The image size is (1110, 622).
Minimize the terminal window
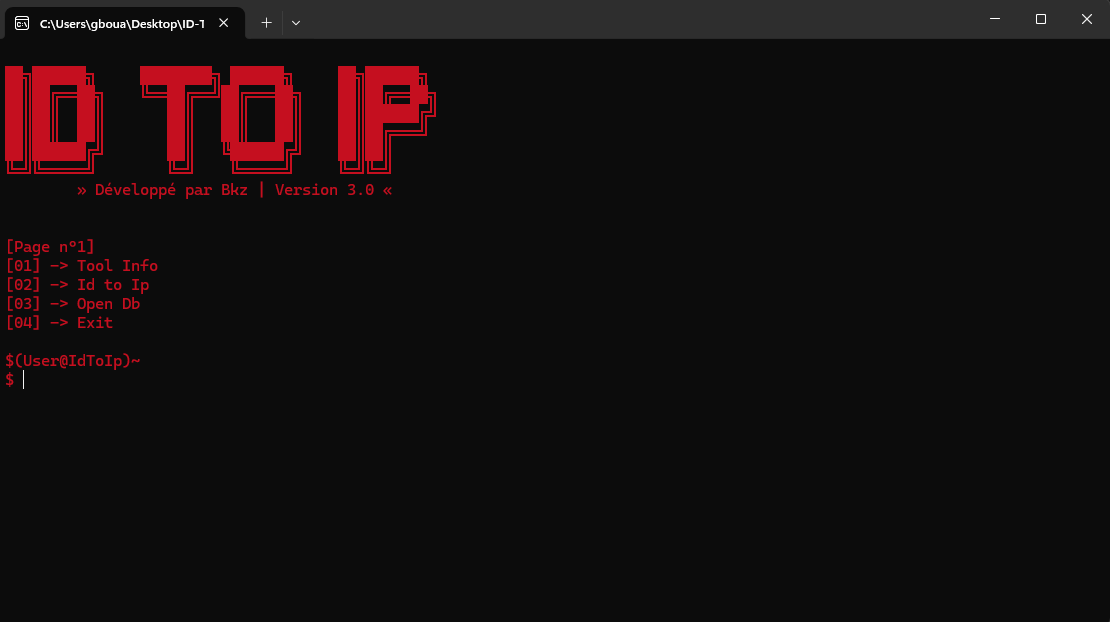click(995, 19)
